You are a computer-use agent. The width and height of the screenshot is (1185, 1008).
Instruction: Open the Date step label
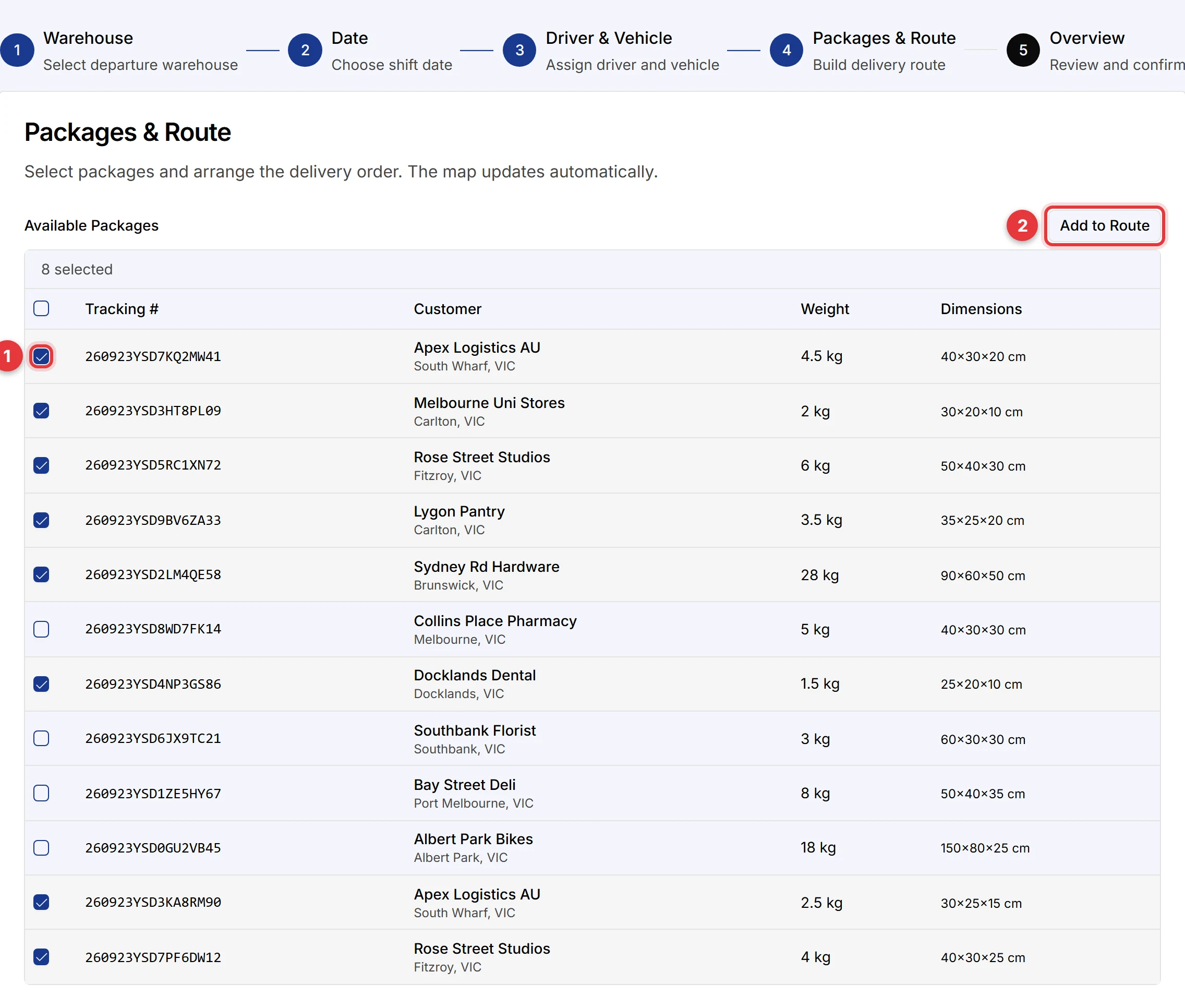coord(349,38)
